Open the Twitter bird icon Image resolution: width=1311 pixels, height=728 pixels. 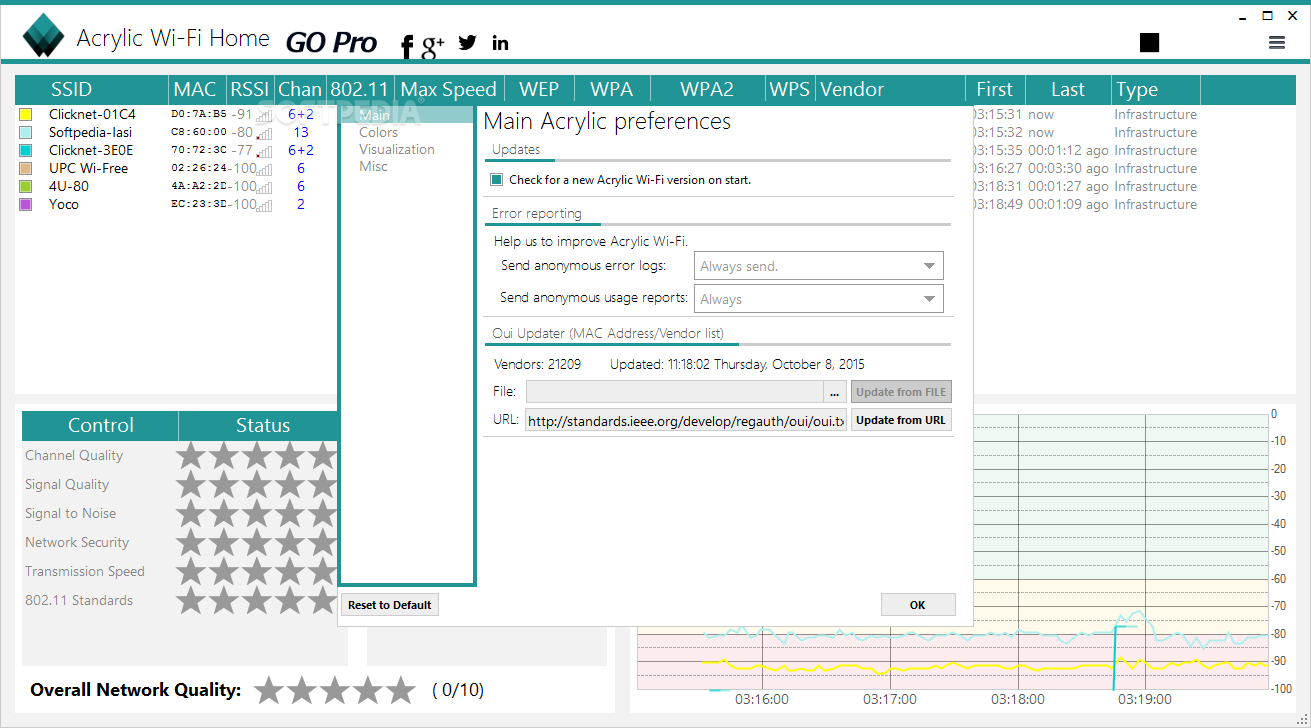(467, 42)
